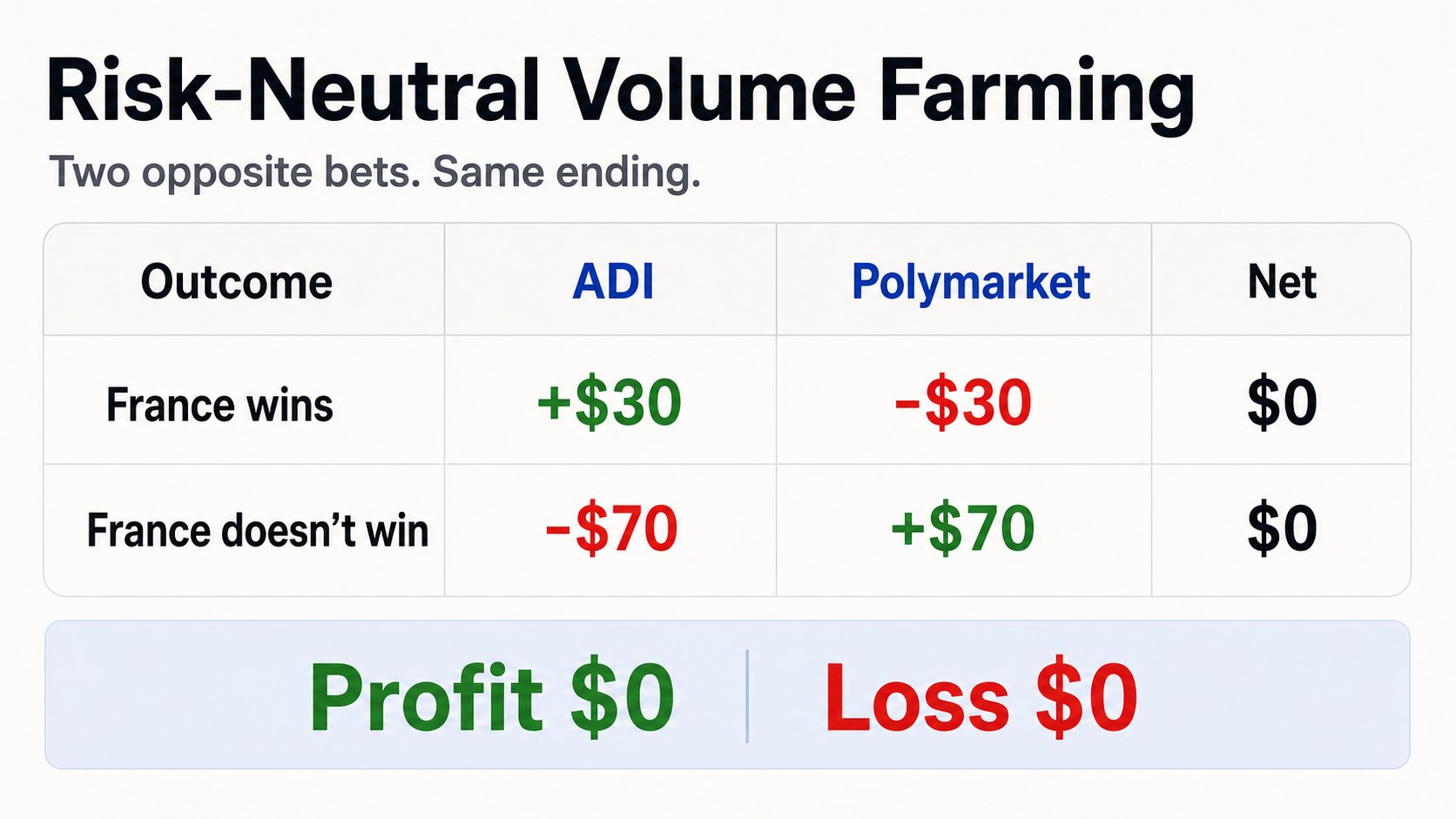Click the $0 net for France doesn't win
The width and height of the screenshot is (1456, 819).
[1282, 528]
